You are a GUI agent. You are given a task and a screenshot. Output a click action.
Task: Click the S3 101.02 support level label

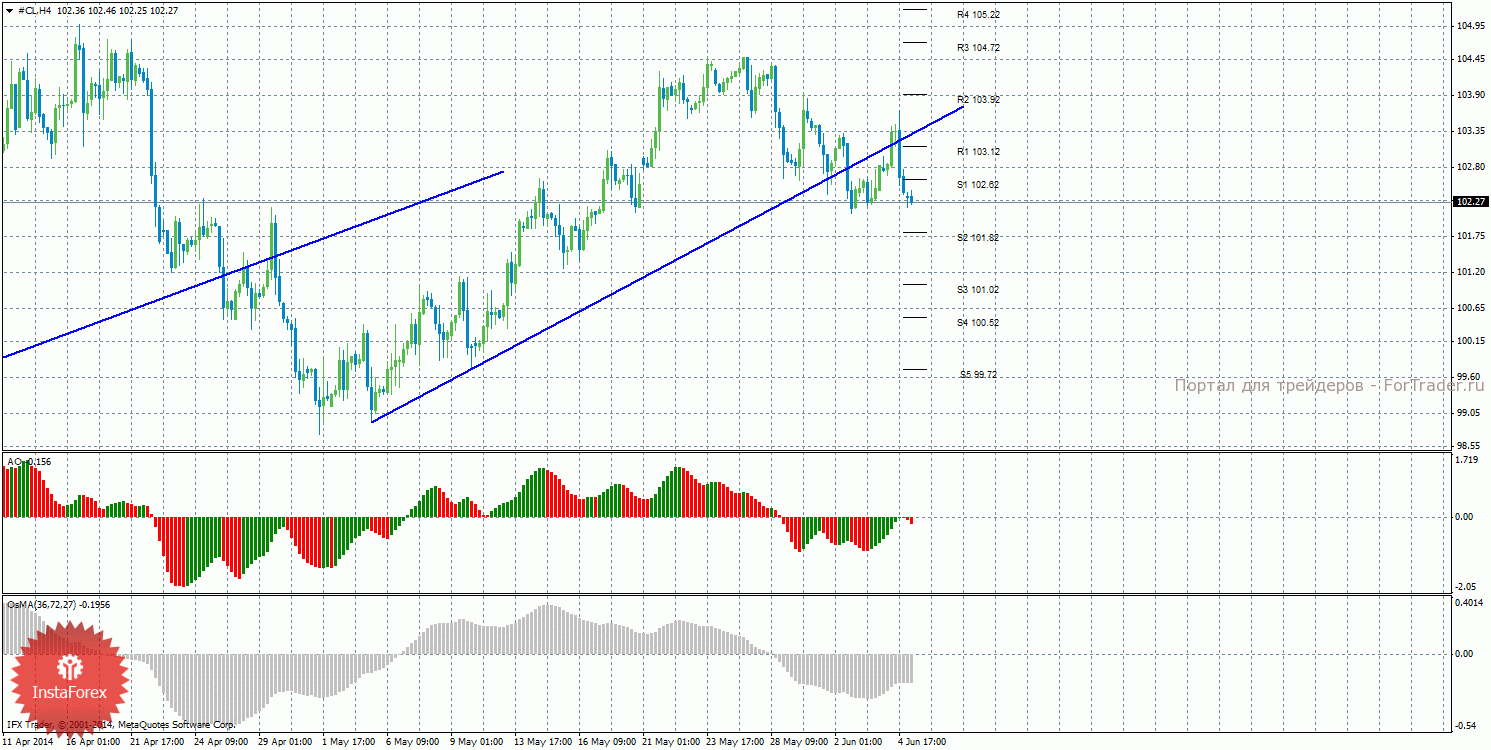977,290
